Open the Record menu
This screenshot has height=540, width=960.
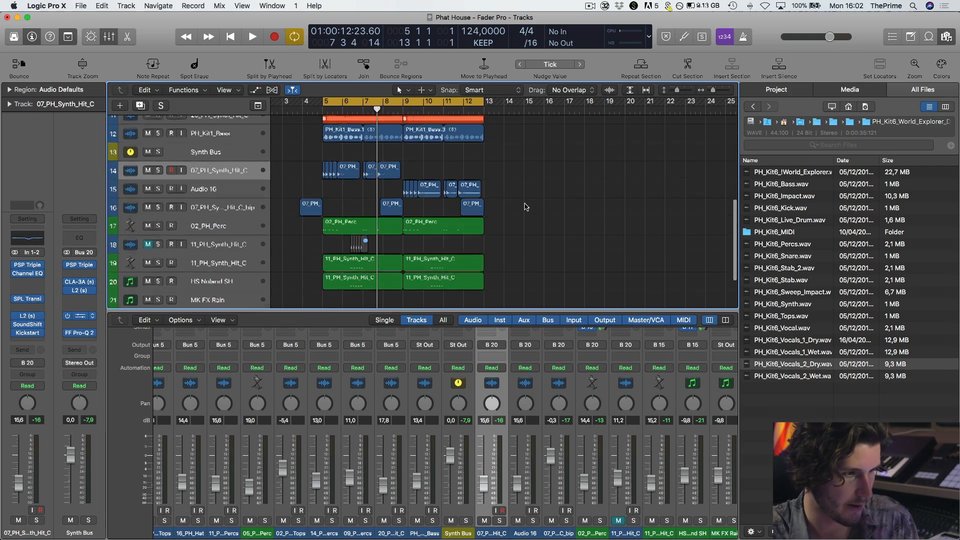[x=193, y=6]
